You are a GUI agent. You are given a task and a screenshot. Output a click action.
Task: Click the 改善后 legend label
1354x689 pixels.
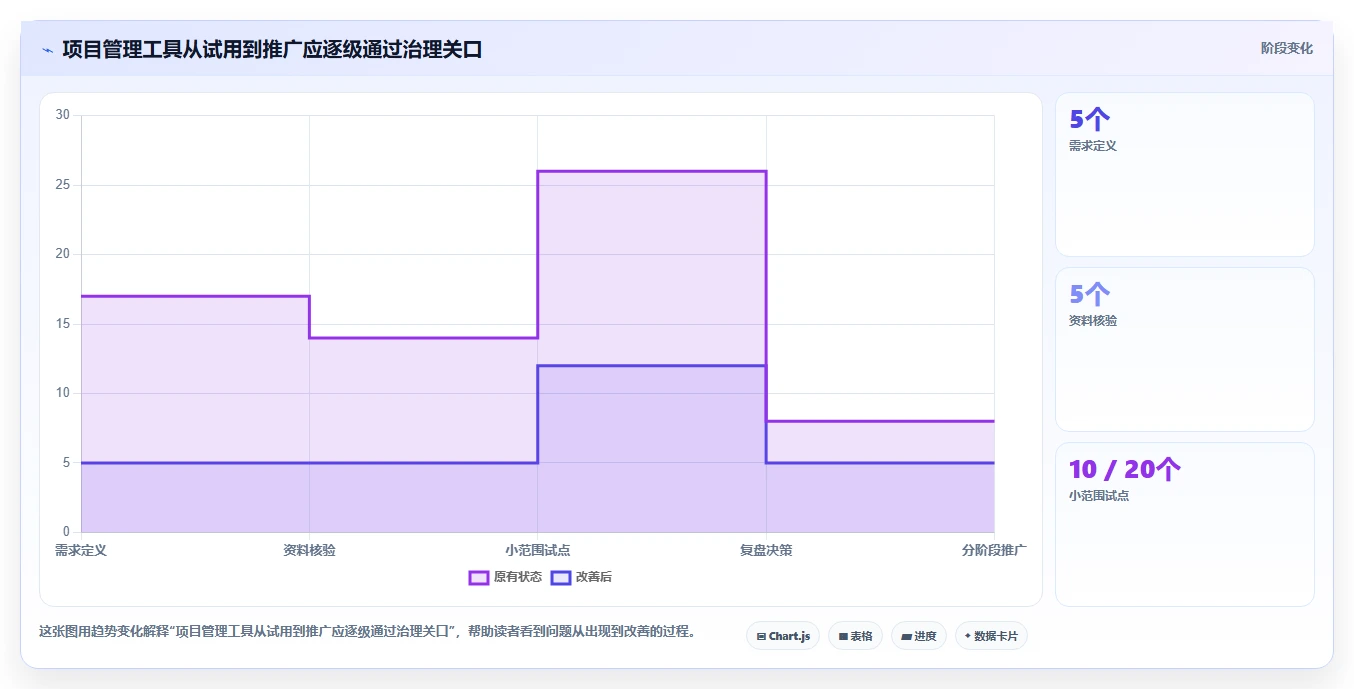[593, 577]
